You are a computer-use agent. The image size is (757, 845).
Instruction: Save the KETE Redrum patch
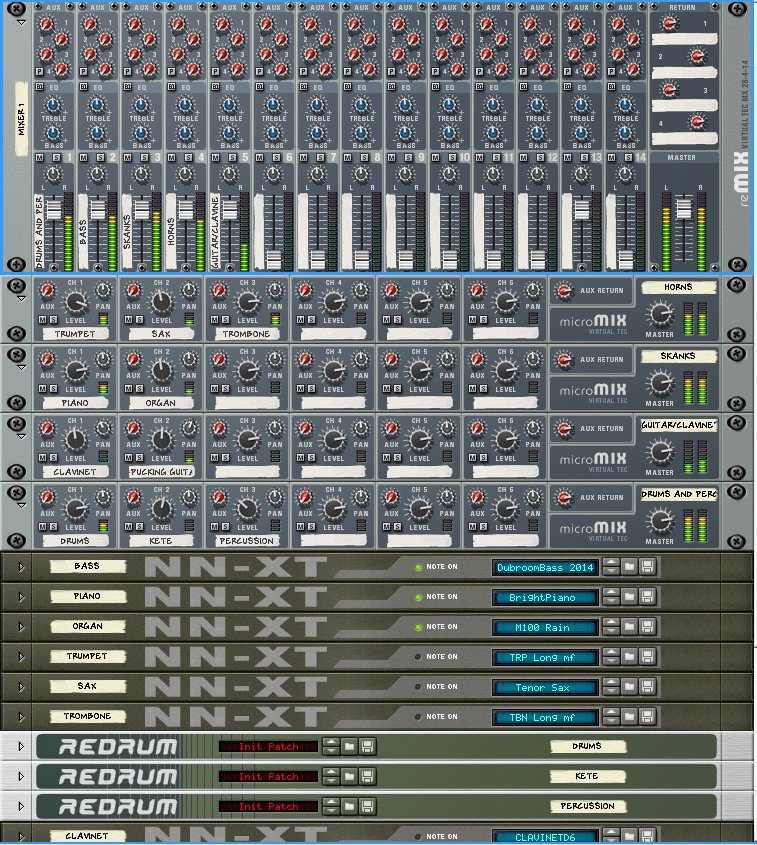(368, 776)
